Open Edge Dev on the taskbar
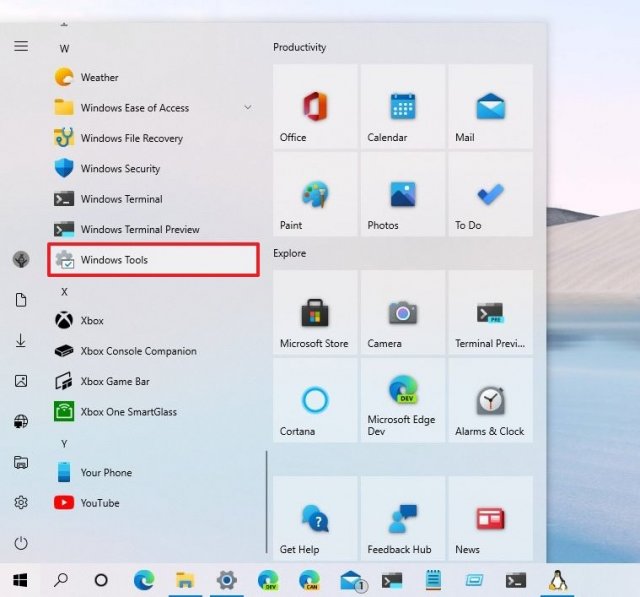 click(268, 580)
